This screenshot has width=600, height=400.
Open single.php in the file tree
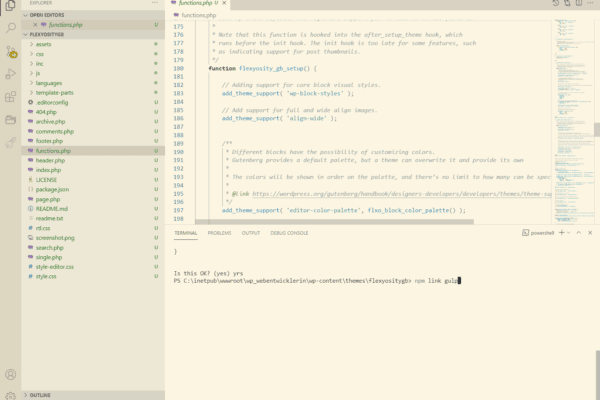93,257
